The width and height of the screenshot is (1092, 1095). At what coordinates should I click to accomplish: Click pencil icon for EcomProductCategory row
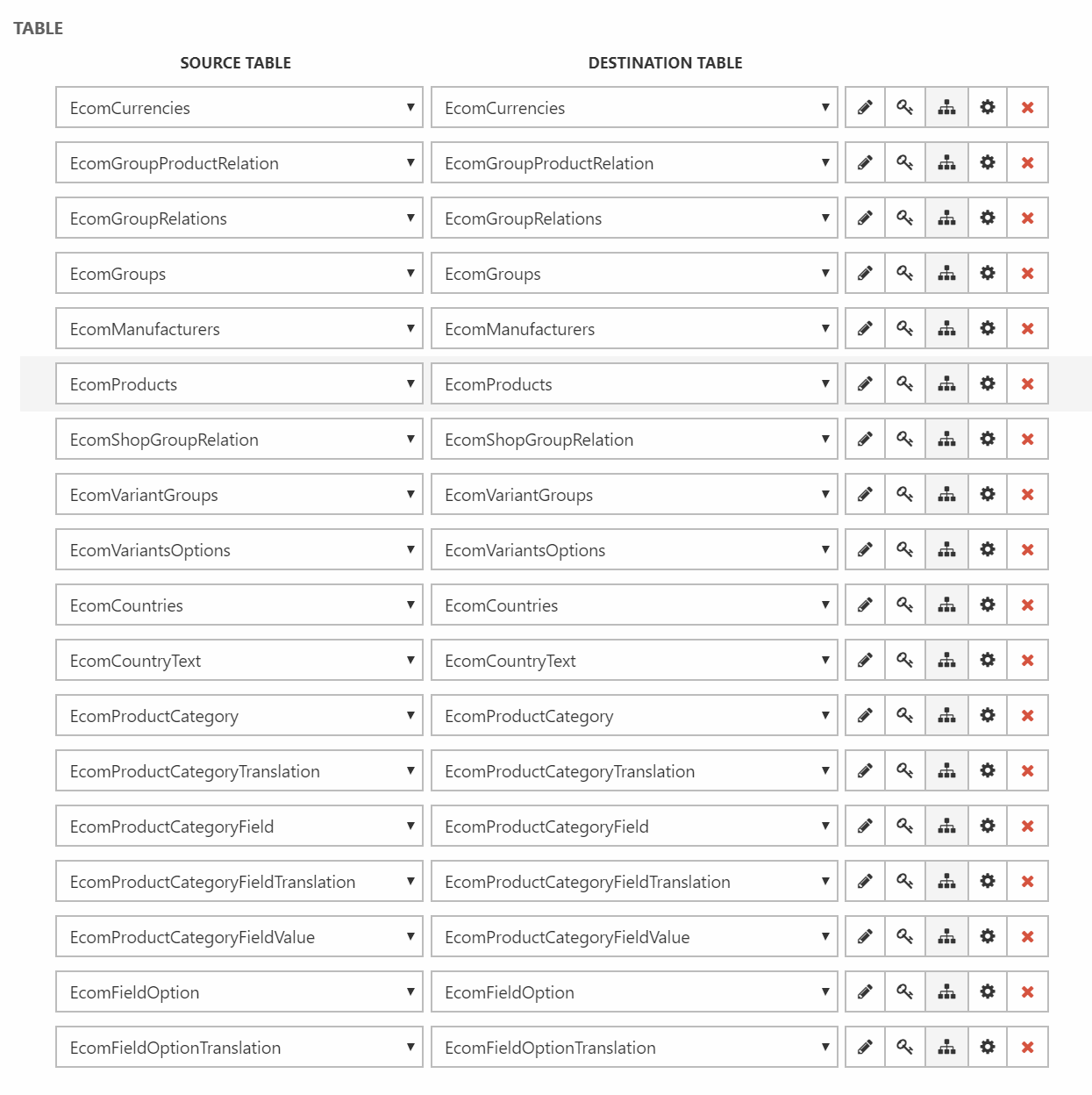865,715
